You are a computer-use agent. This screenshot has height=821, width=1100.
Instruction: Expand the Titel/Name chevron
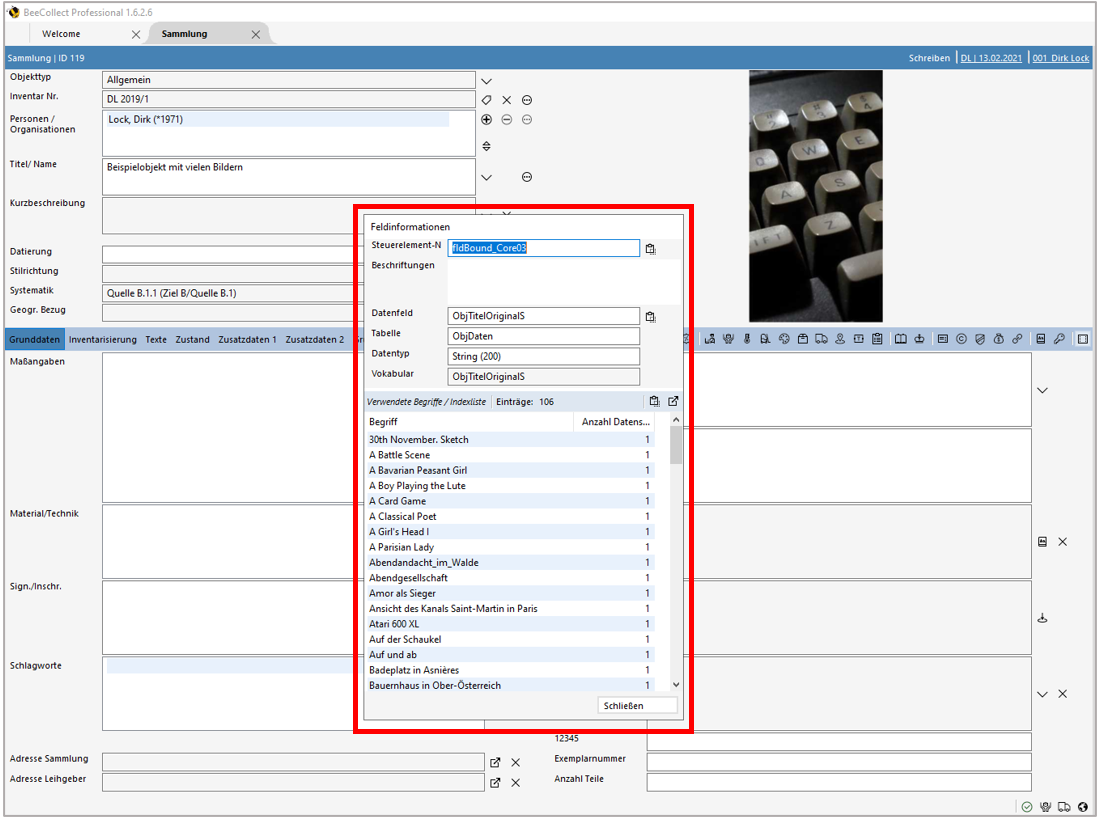[x=487, y=177]
